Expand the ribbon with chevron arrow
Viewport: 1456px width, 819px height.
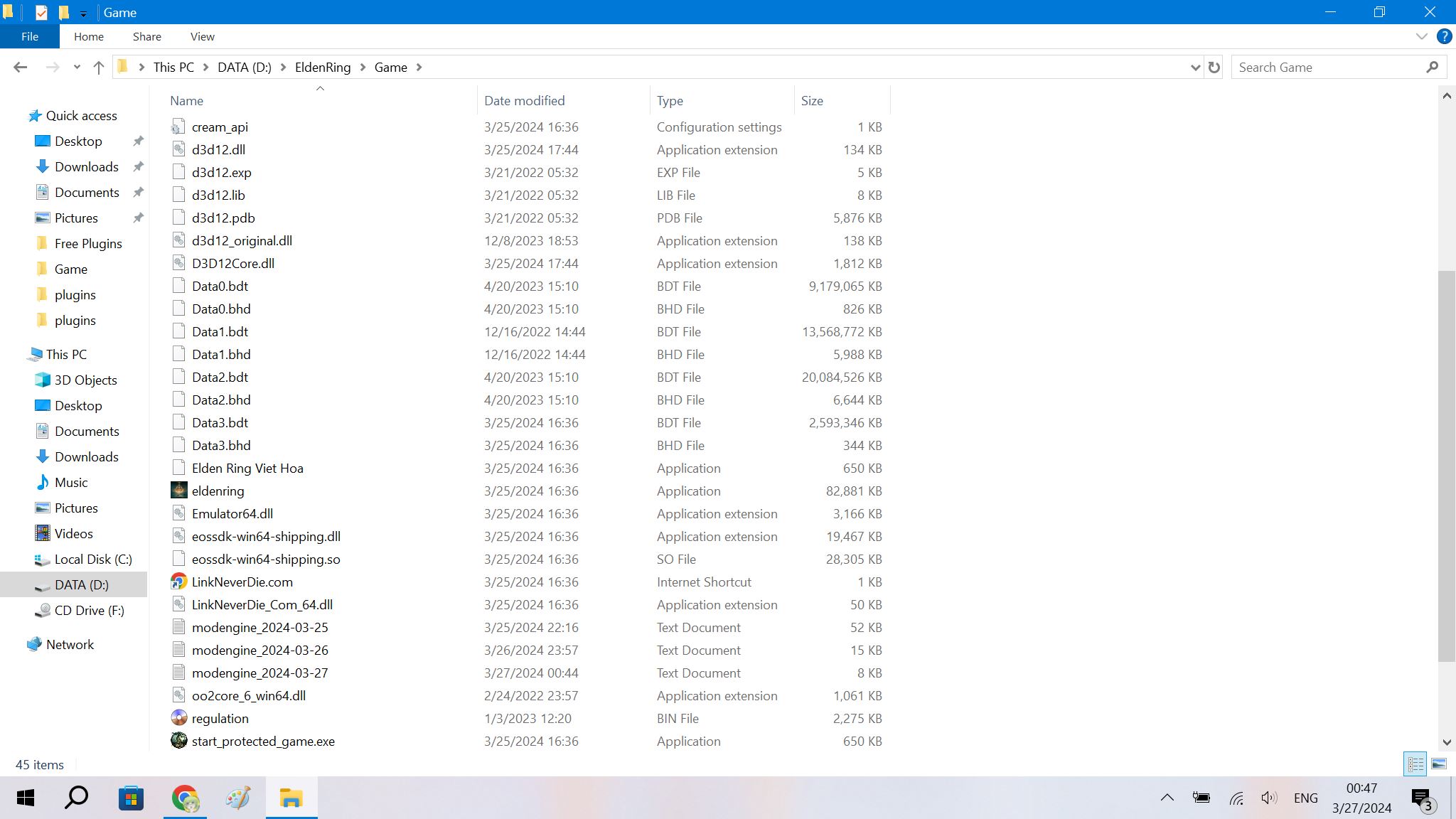(x=1421, y=36)
